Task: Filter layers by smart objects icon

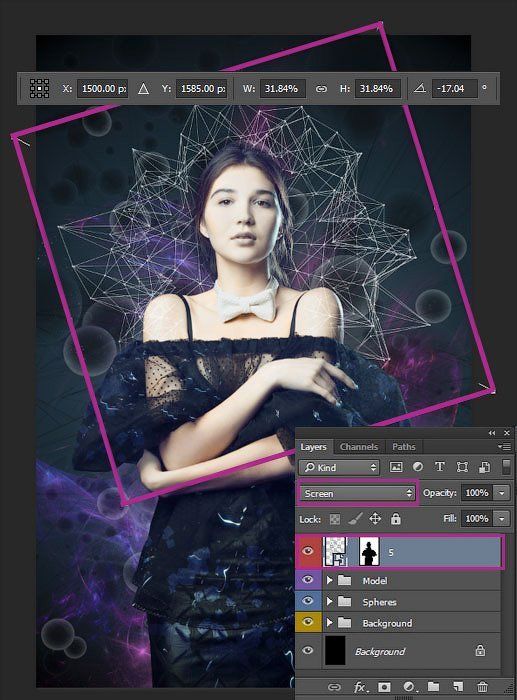Action: point(484,467)
